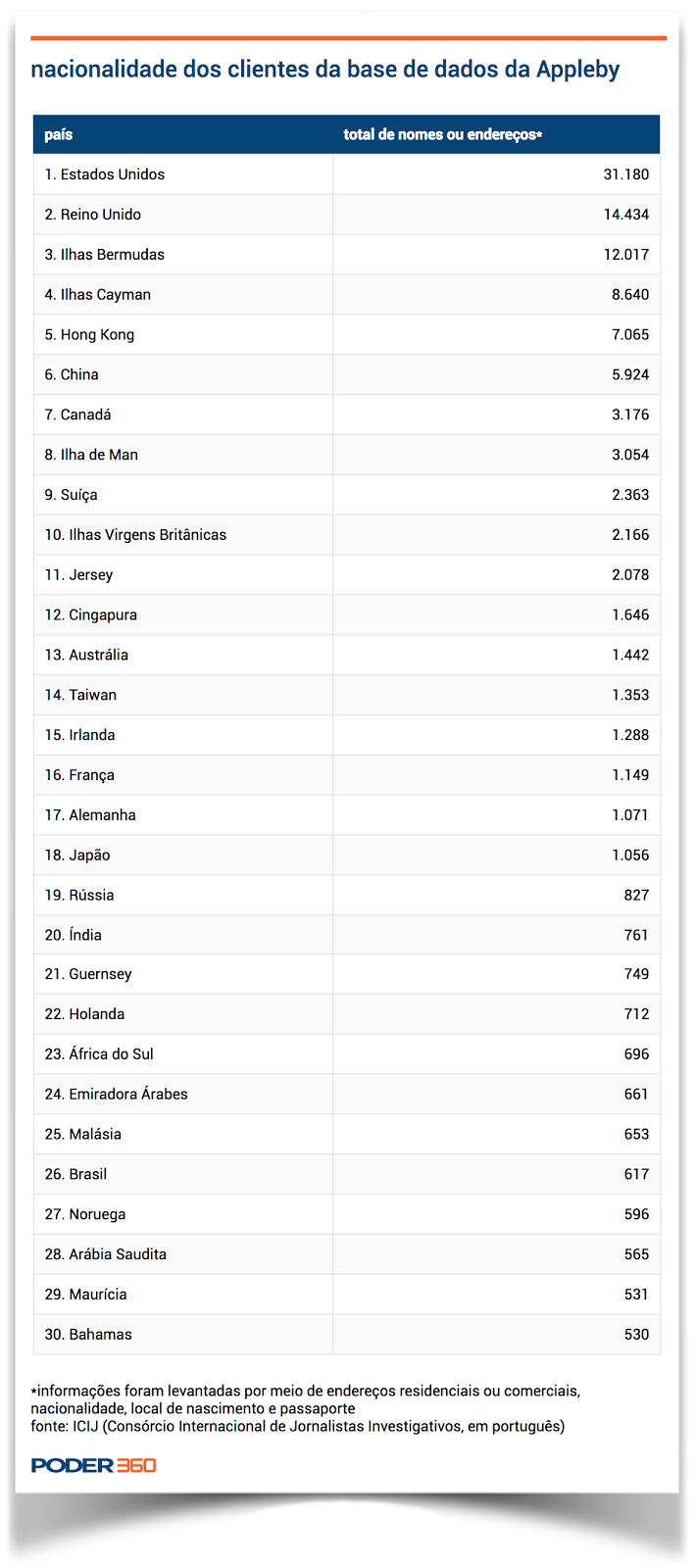Click the Ilhas Bermudas entry
This screenshot has width=696, height=1568.
105,255
